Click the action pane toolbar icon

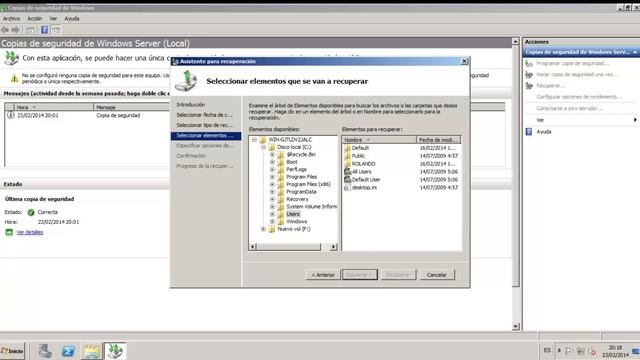pyautogui.click(x=56, y=30)
